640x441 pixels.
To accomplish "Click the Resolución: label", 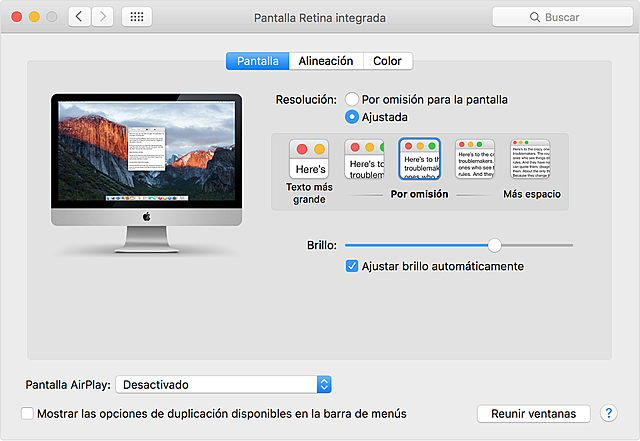I will coord(306,100).
